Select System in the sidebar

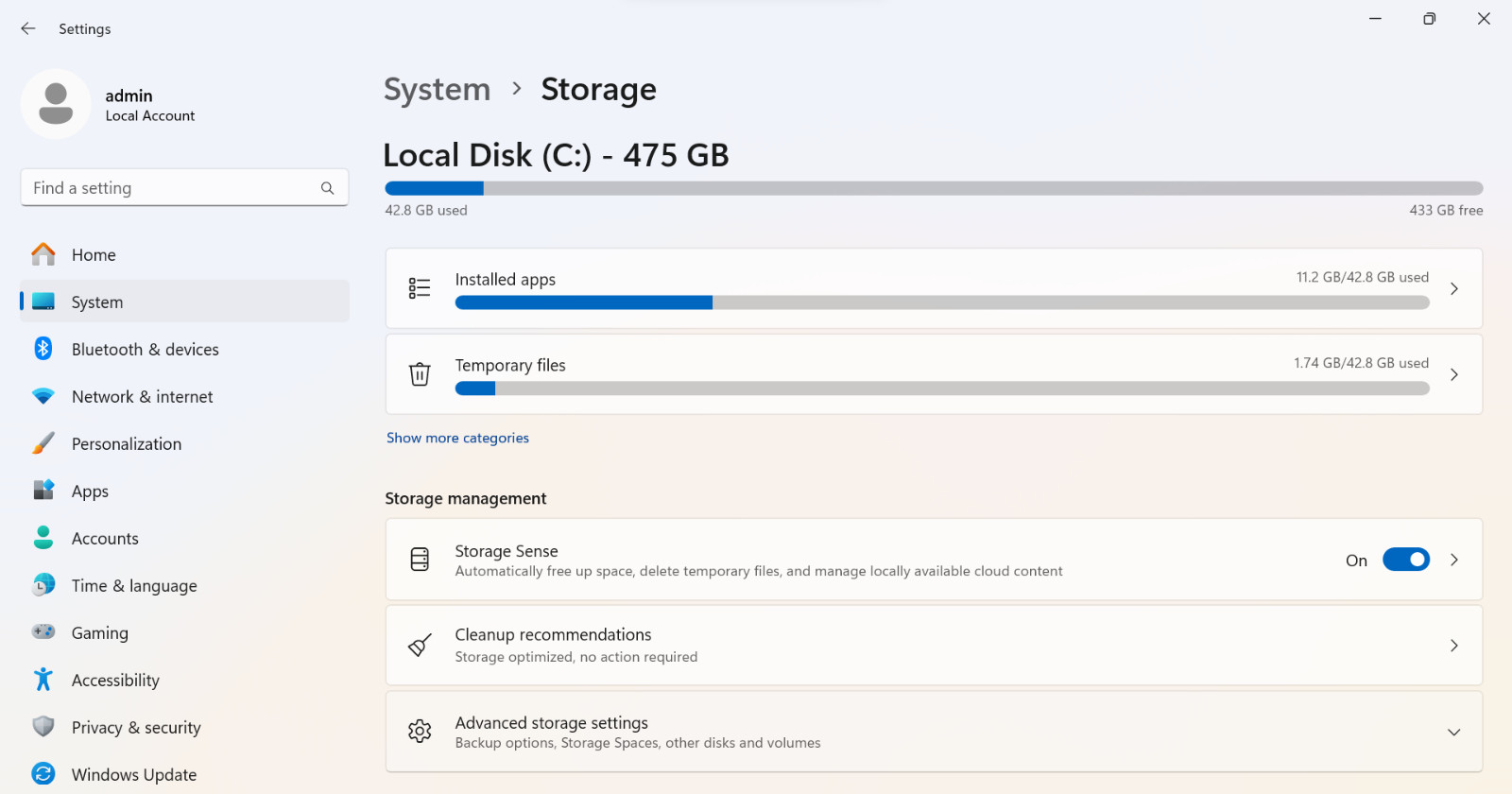(184, 302)
